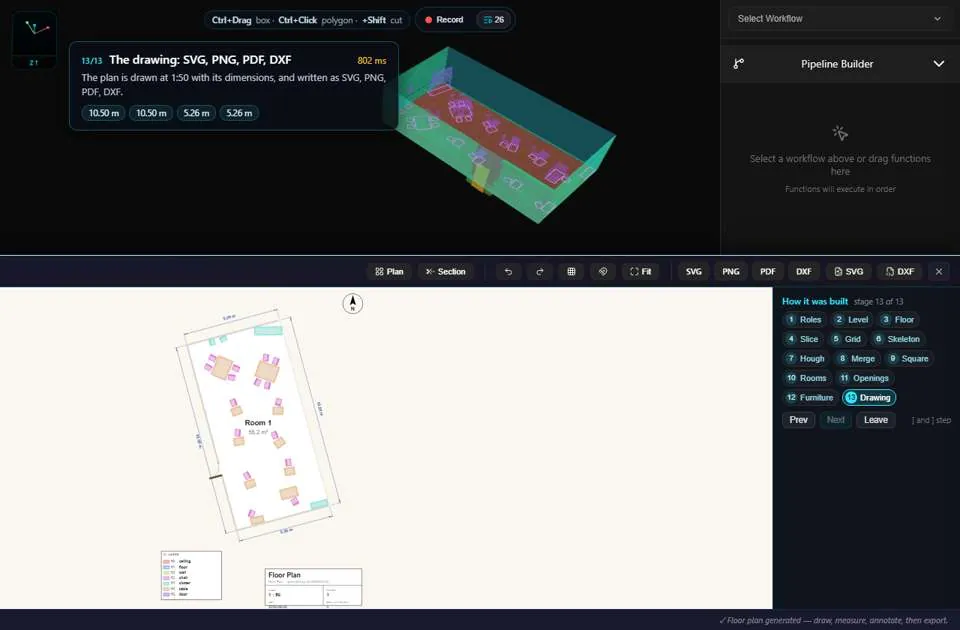
Task: Click the 26 steps counter pill
Action: [x=493, y=20]
